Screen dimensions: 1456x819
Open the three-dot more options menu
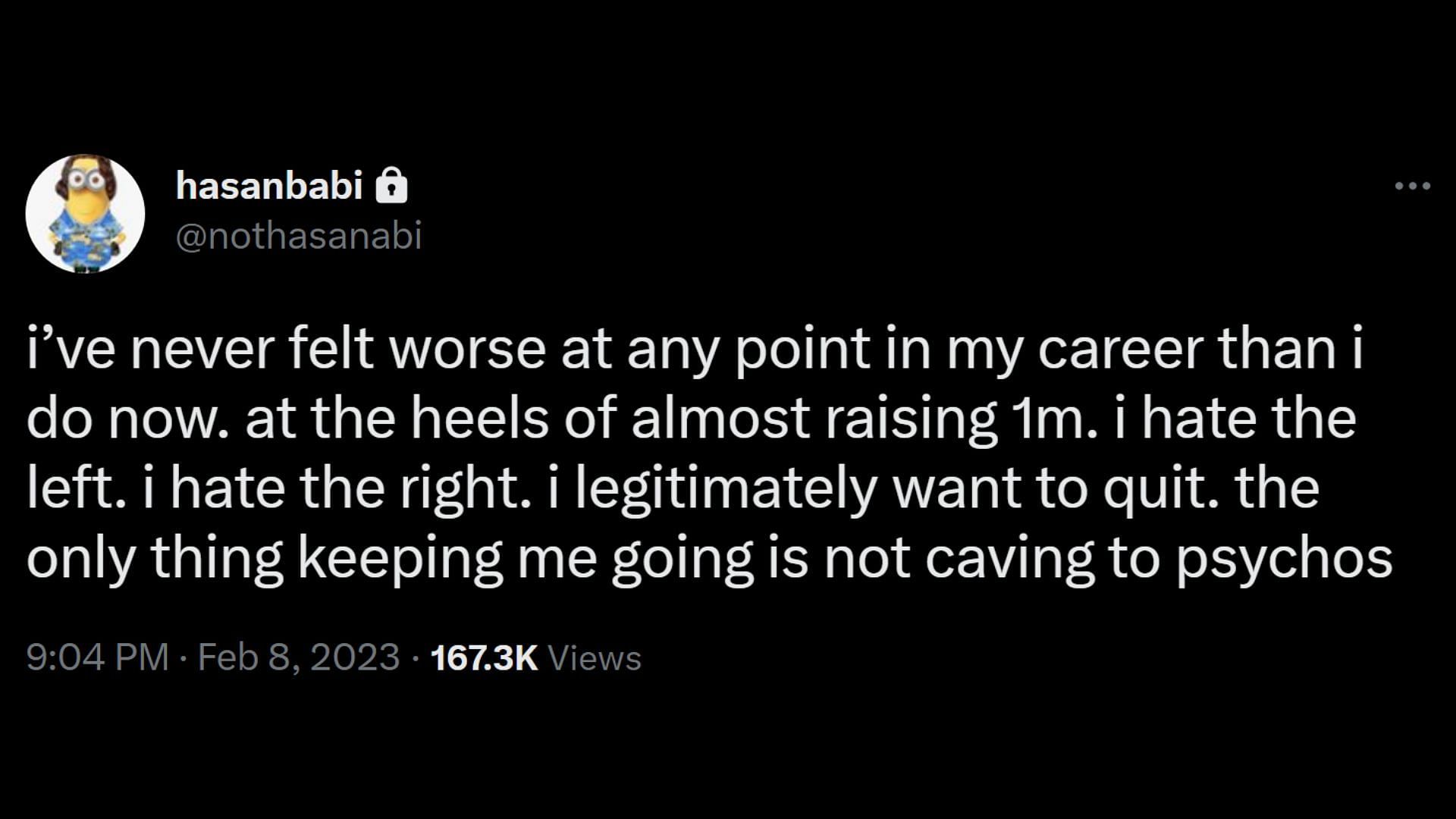[1412, 186]
